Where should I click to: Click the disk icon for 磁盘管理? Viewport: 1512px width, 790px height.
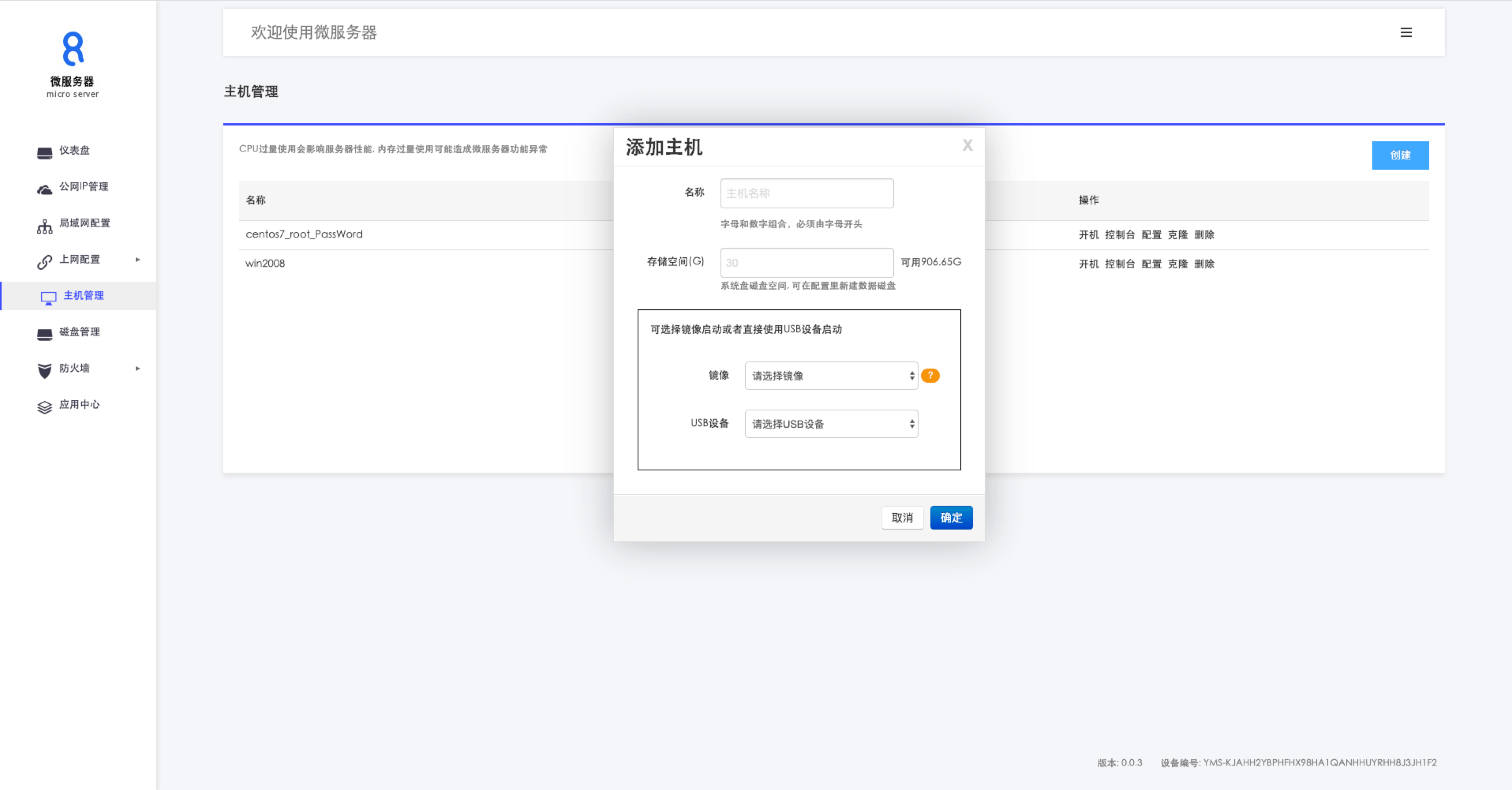[45, 335]
